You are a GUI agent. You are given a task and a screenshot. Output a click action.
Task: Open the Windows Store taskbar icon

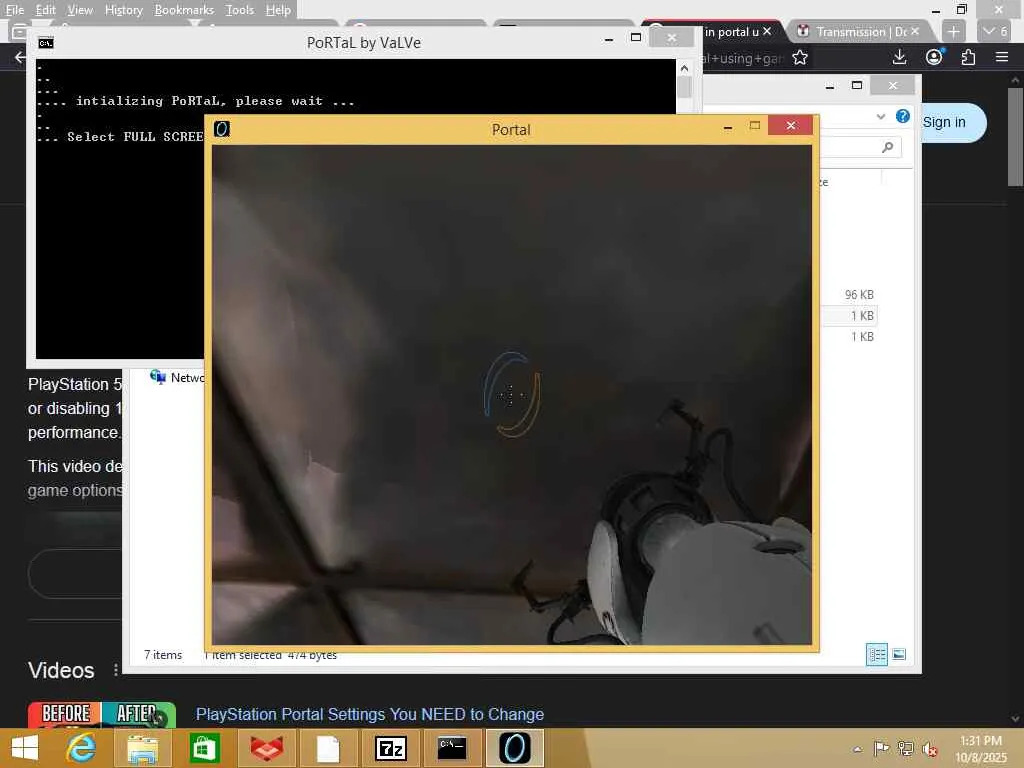coord(204,748)
